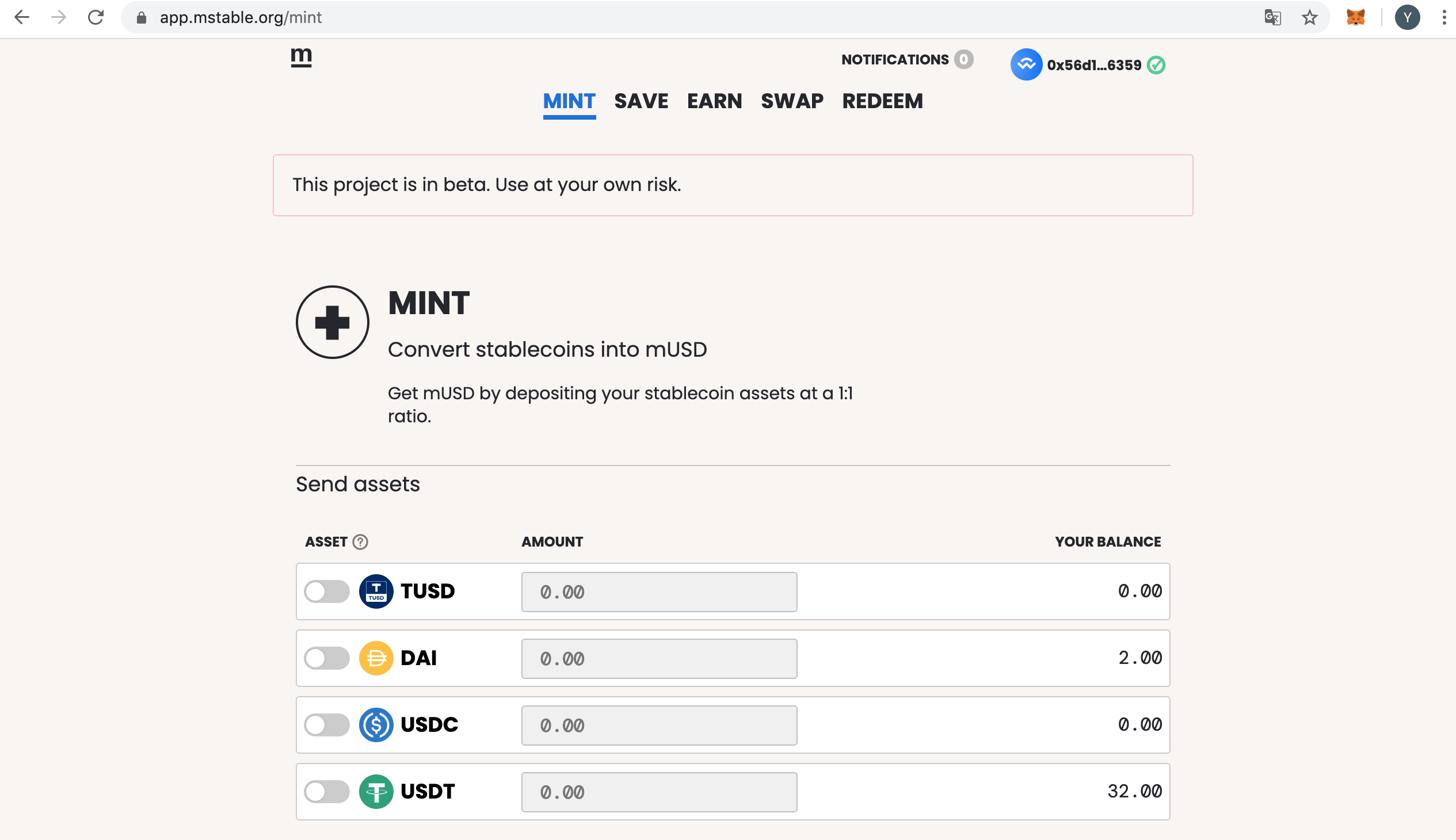Enable the TUSD toggle

[327, 591]
